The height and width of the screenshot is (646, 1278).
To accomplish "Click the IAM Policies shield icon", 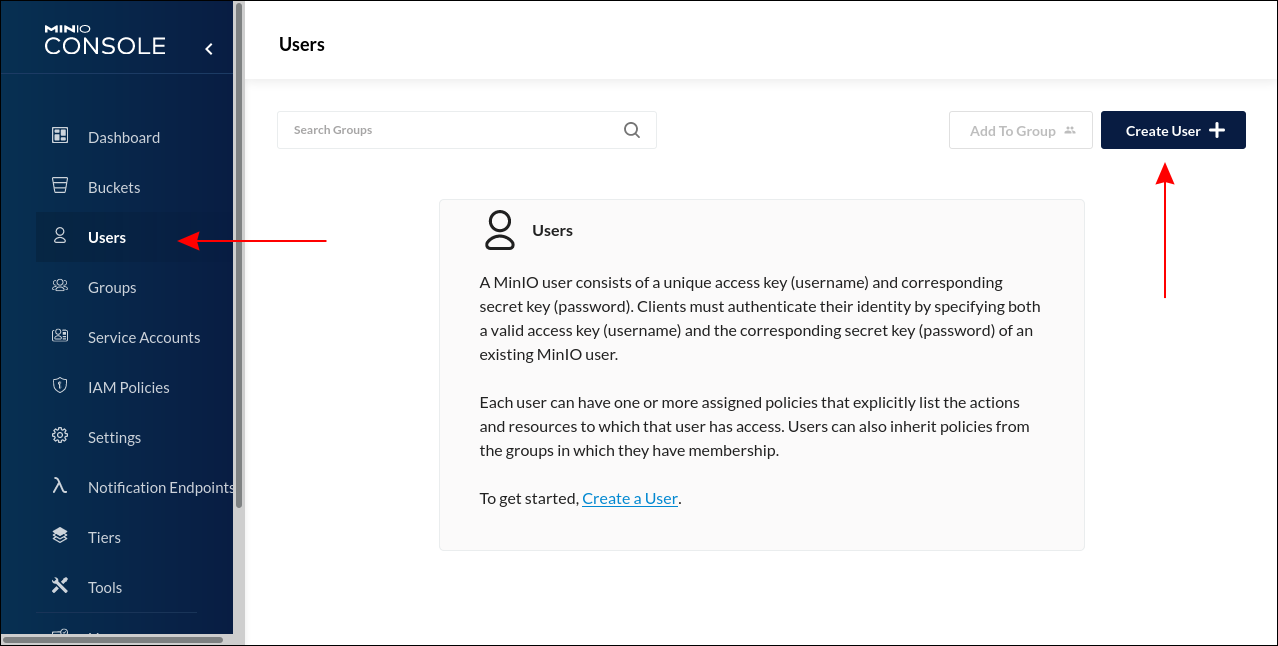I will point(60,387).
